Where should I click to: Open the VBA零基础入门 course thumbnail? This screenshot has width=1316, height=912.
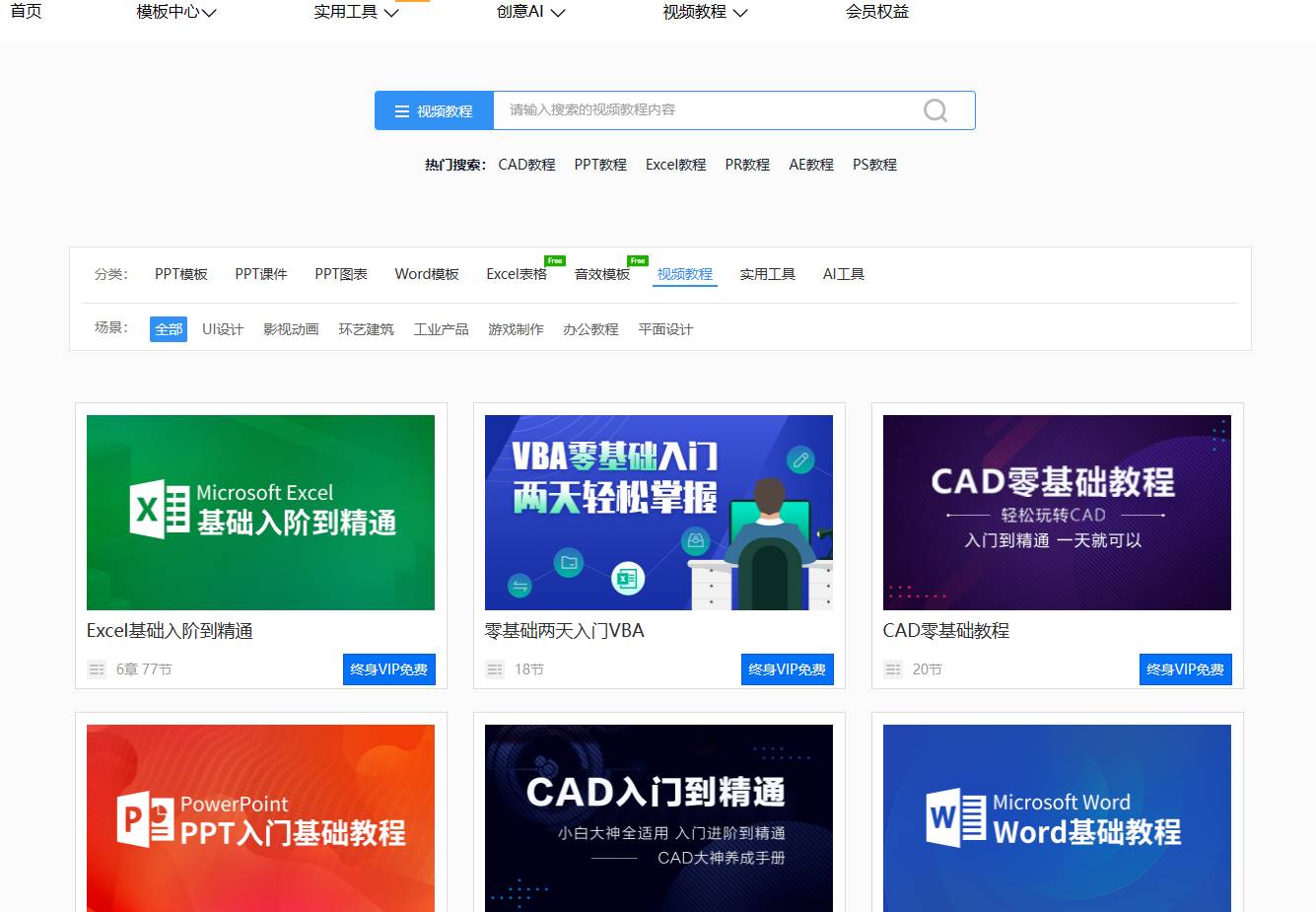tap(658, 513)
